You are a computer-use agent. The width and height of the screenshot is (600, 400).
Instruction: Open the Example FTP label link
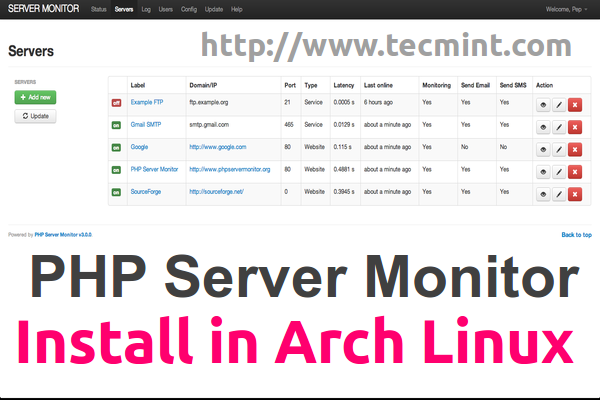click(147, 102)
